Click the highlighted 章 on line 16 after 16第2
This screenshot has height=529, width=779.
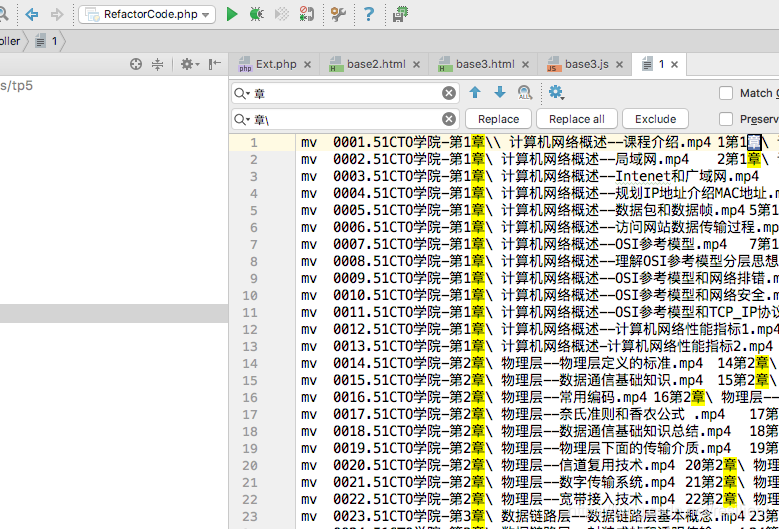[698, 397]
